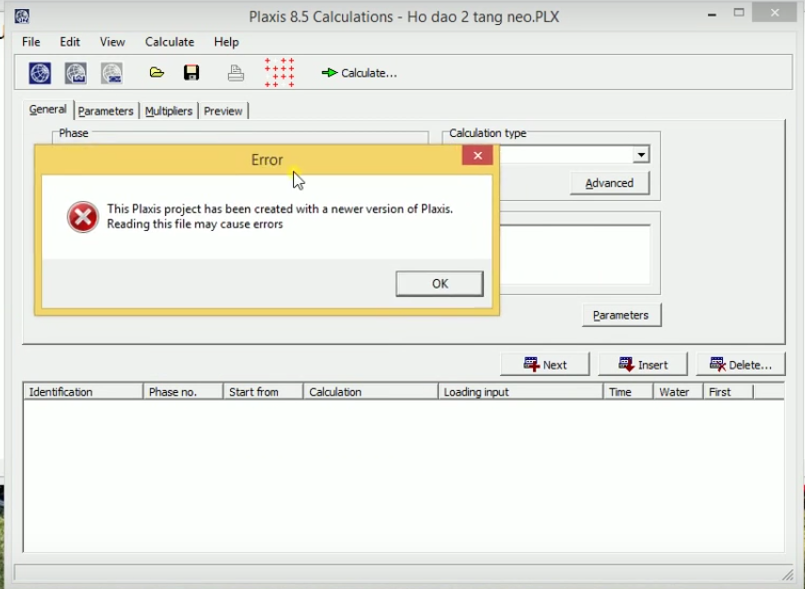Minimize the Plaxis Calculations window

pyautogui.click(x=712, y=14)
